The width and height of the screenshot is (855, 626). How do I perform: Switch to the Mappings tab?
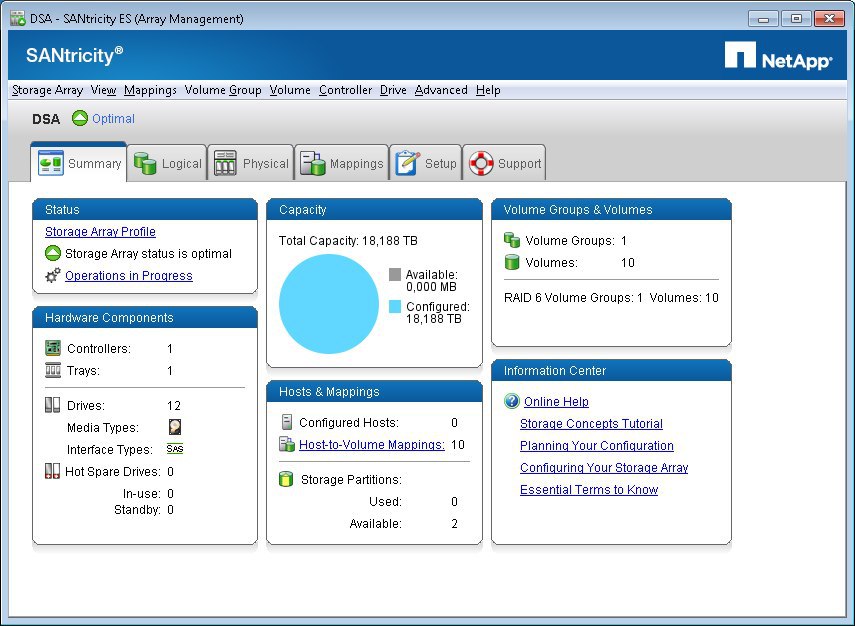click(342, 163)
